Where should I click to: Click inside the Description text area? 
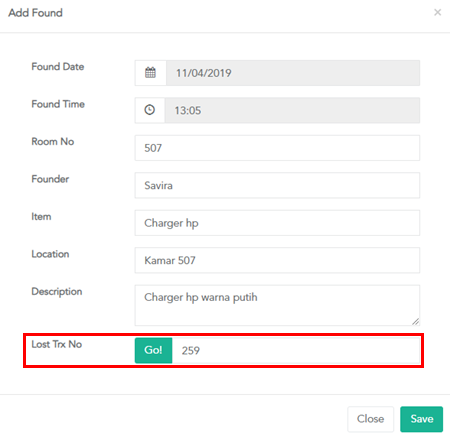coord(277,305)
